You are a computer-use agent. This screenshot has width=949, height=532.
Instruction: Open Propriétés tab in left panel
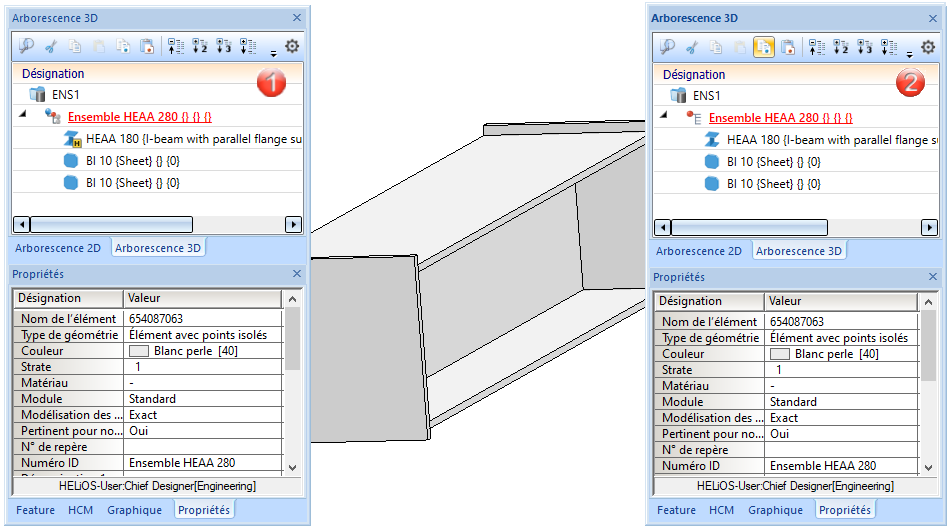pos(204,510)
